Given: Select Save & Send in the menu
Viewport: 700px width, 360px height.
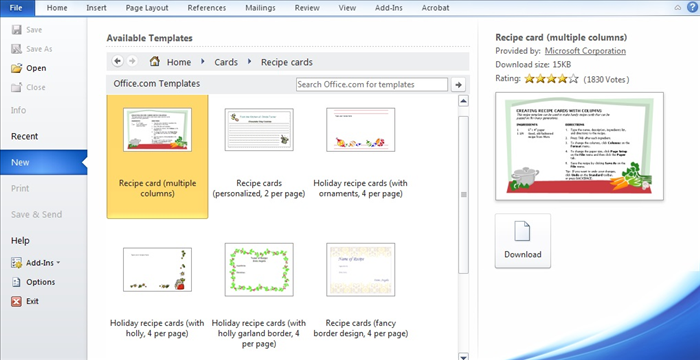Looking at the screenshot, I should tap(37, 214).
